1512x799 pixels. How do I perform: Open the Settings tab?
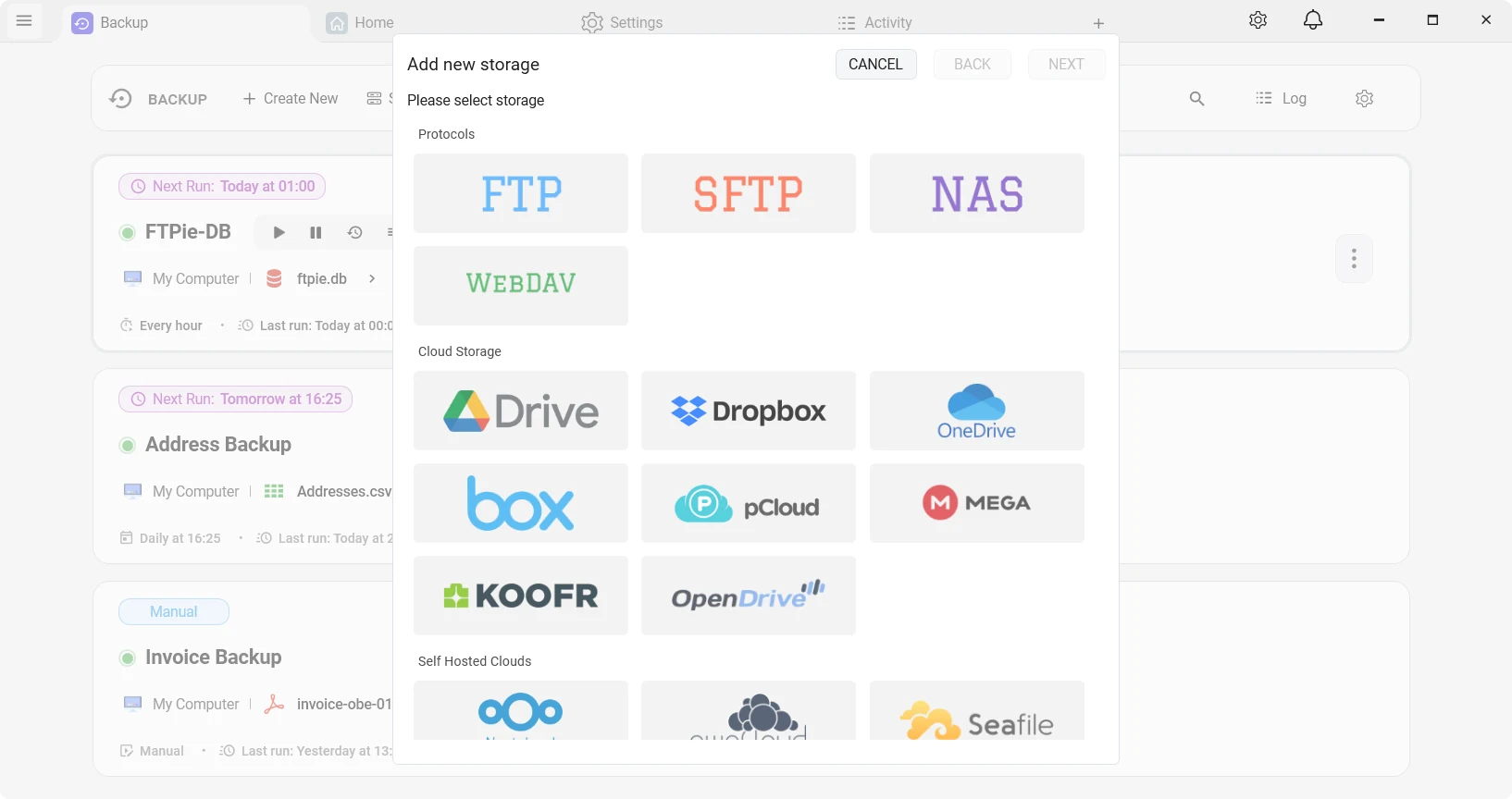(622, 22)
